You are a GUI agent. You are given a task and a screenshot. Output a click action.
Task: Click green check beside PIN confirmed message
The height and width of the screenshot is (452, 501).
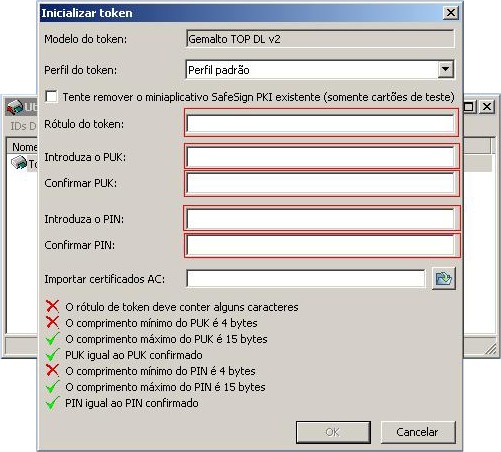click(52, 403)
